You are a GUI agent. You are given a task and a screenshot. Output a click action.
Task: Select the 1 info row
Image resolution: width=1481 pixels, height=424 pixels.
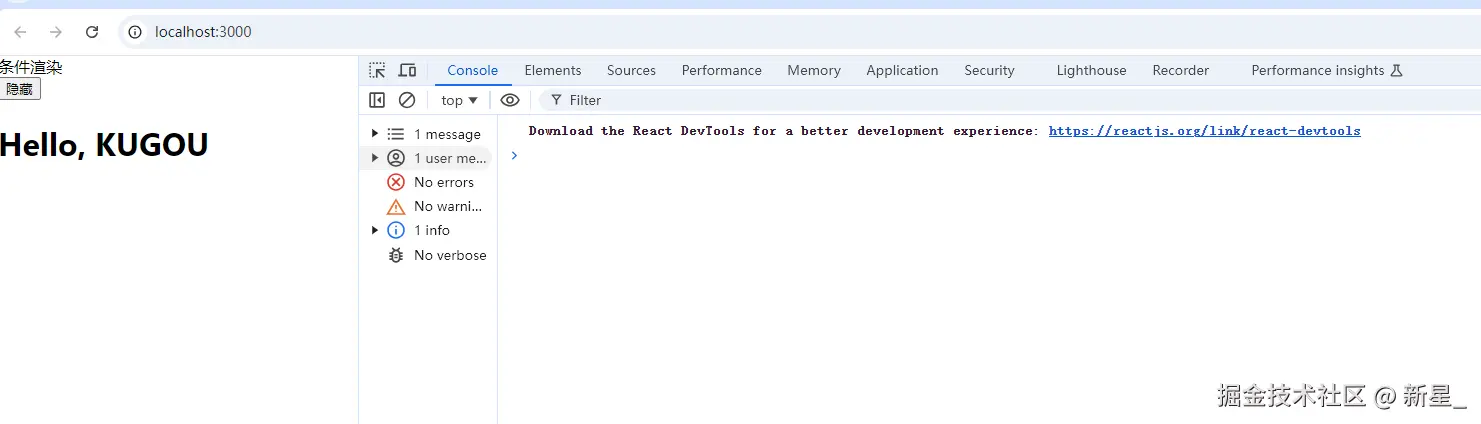pos(428,230)
